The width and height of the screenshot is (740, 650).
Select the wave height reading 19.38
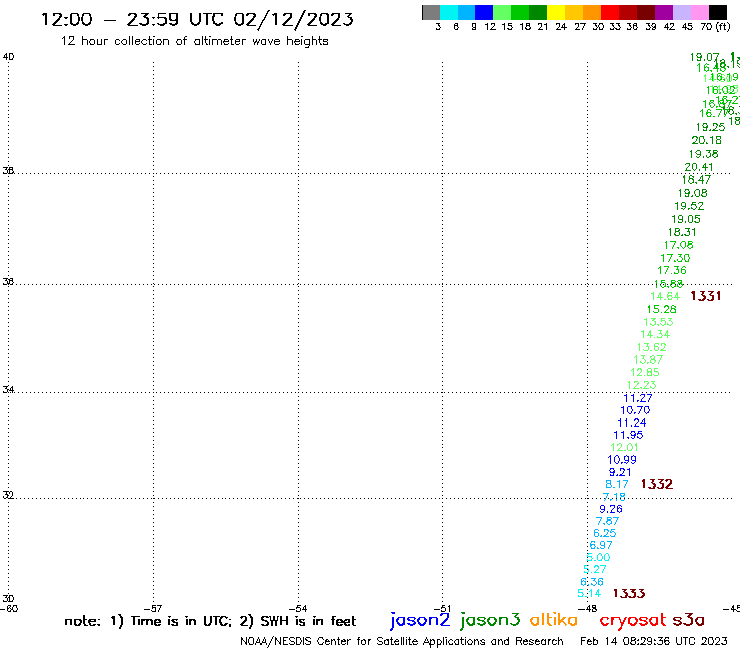click(704, 154)
